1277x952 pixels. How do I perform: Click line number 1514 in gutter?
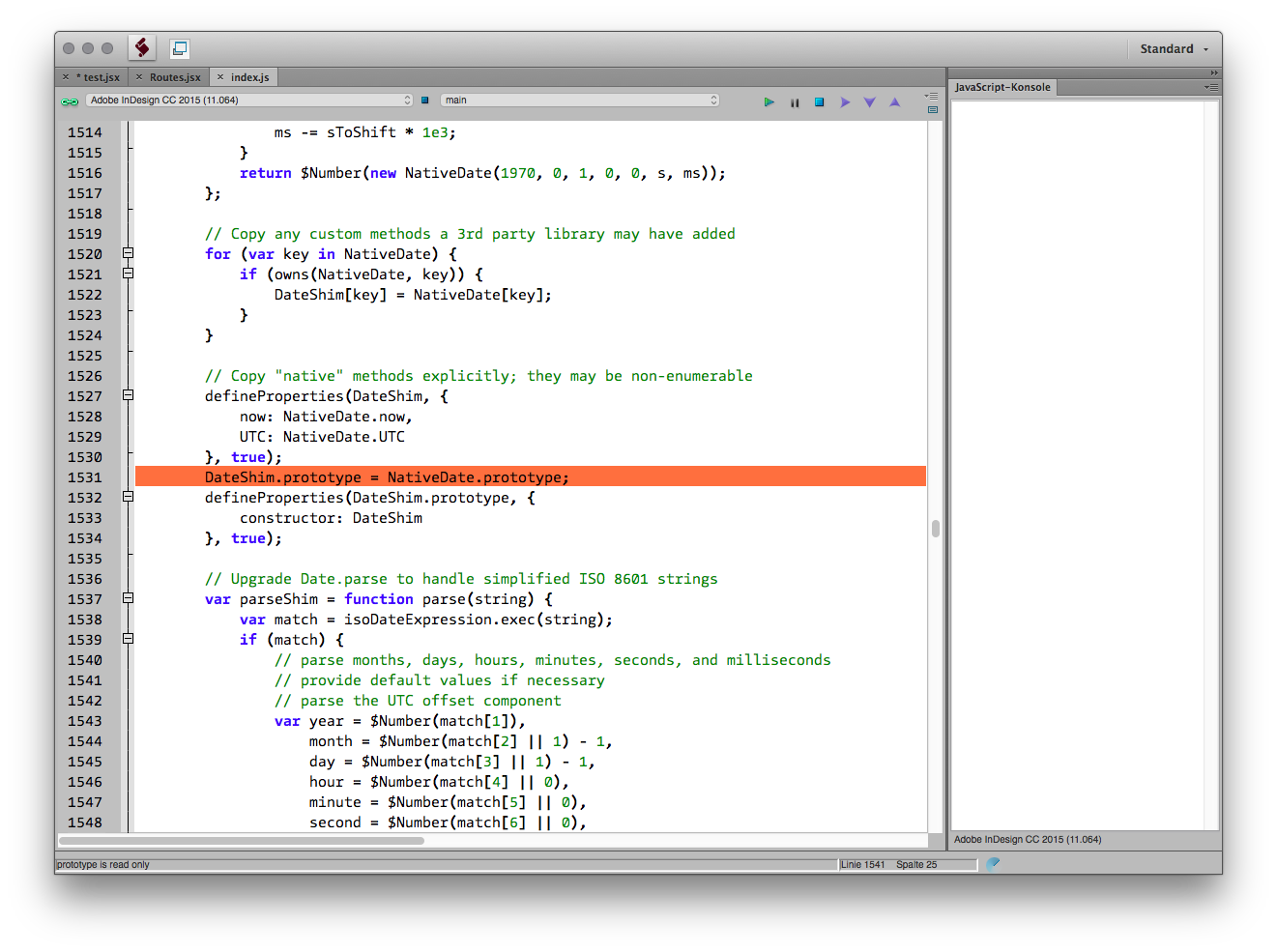pos(85,132)
